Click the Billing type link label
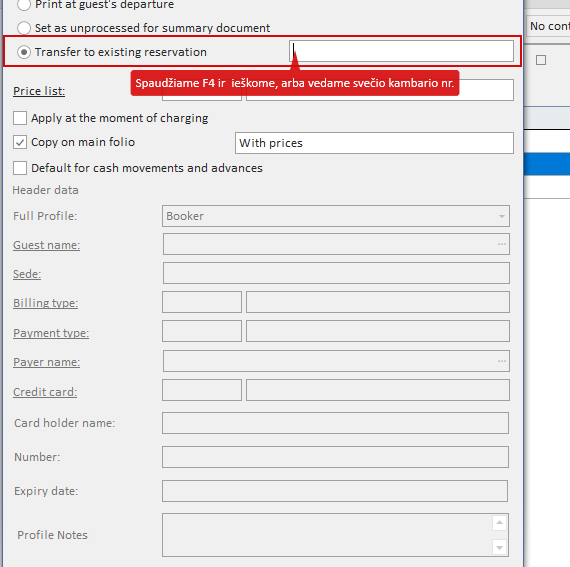Screen dimensions: 570x567 (45, 303)
